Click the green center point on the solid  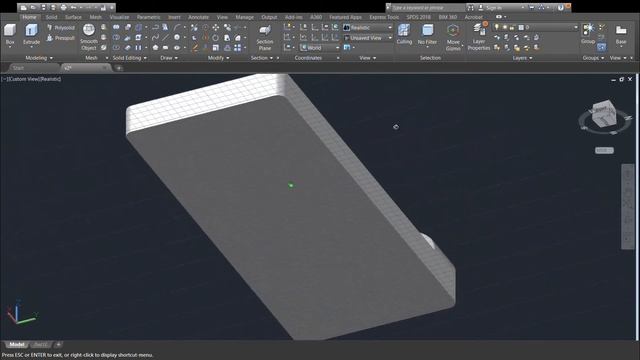(291, 185)
